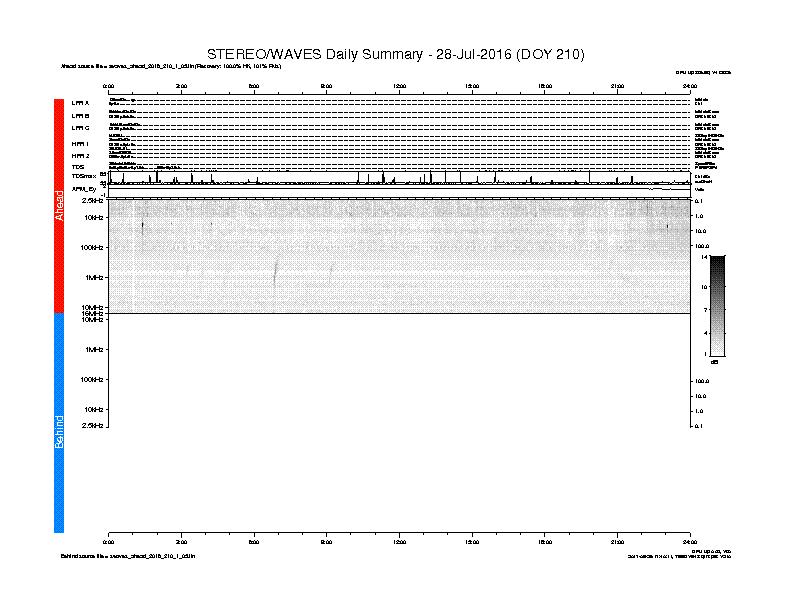Click the 4 value on dB color bar
The height and width of the screenshot is (612, 792).
pos(705,333)
